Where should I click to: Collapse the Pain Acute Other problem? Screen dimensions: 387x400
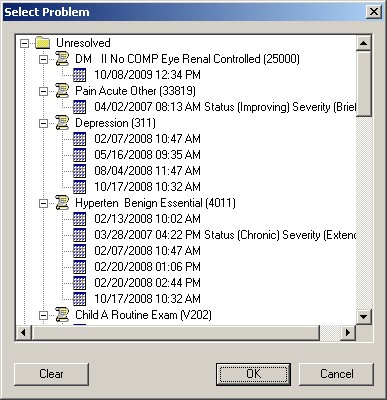pyautogui.click(x=43, y=91)
